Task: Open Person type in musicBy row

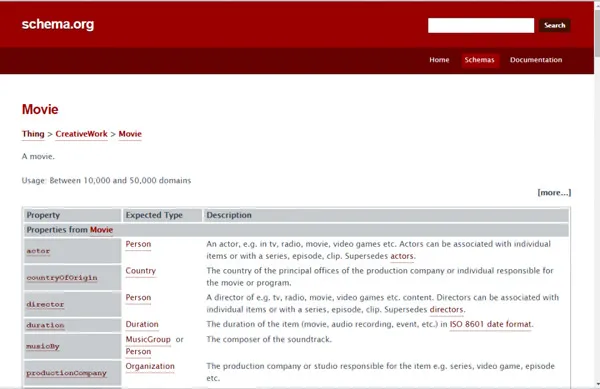Action: point(138,352)
